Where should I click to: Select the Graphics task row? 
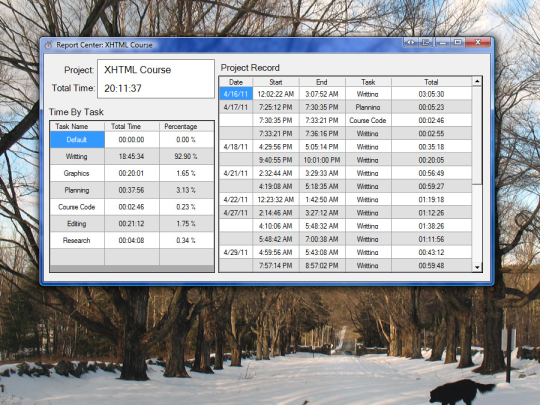77,173
